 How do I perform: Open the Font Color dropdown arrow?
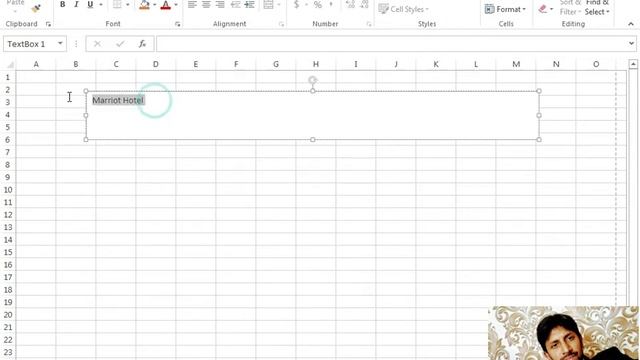click(176, 4)
